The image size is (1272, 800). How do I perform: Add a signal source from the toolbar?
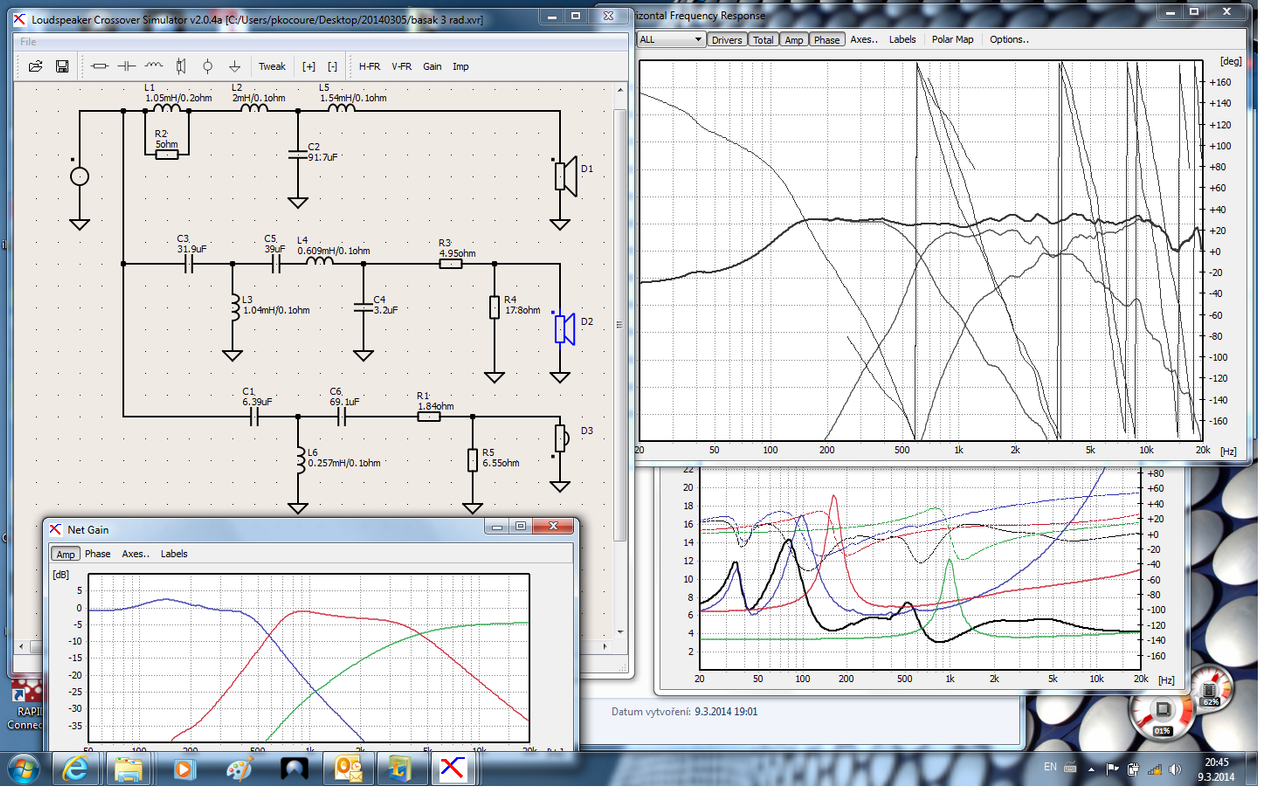coord(207,67)
